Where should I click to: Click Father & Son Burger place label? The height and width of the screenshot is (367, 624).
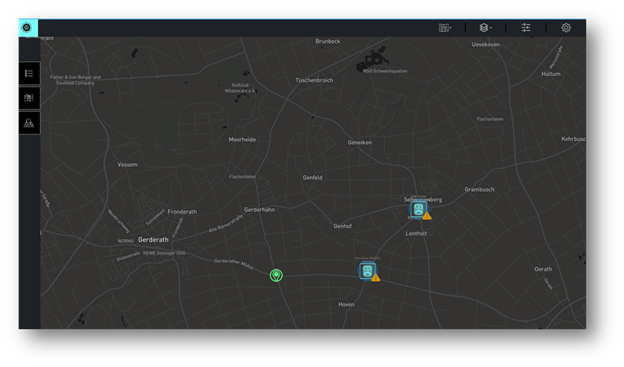pyautogui.click(x=75, y=80)
